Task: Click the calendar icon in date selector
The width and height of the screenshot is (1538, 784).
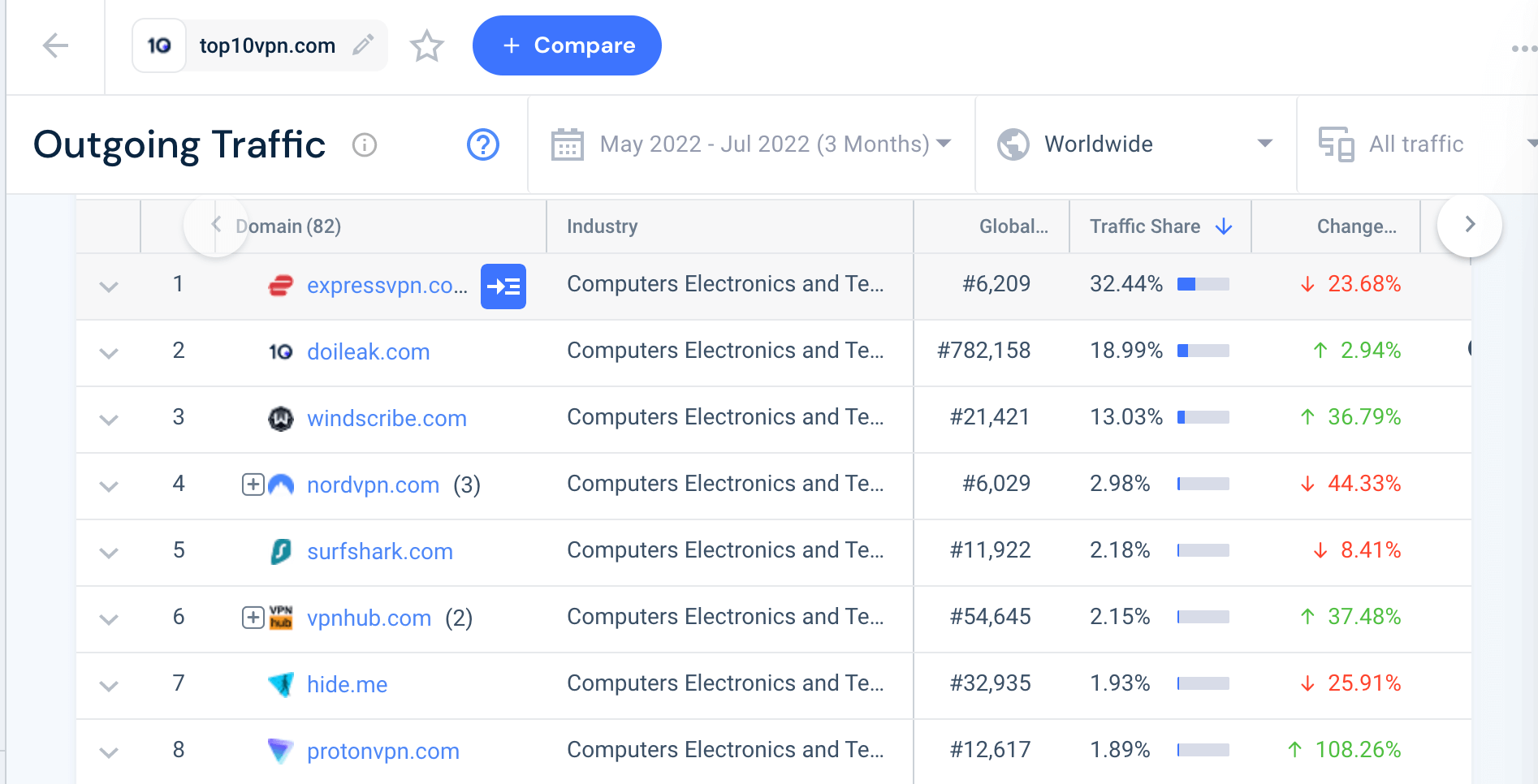Action: point(567,144)
